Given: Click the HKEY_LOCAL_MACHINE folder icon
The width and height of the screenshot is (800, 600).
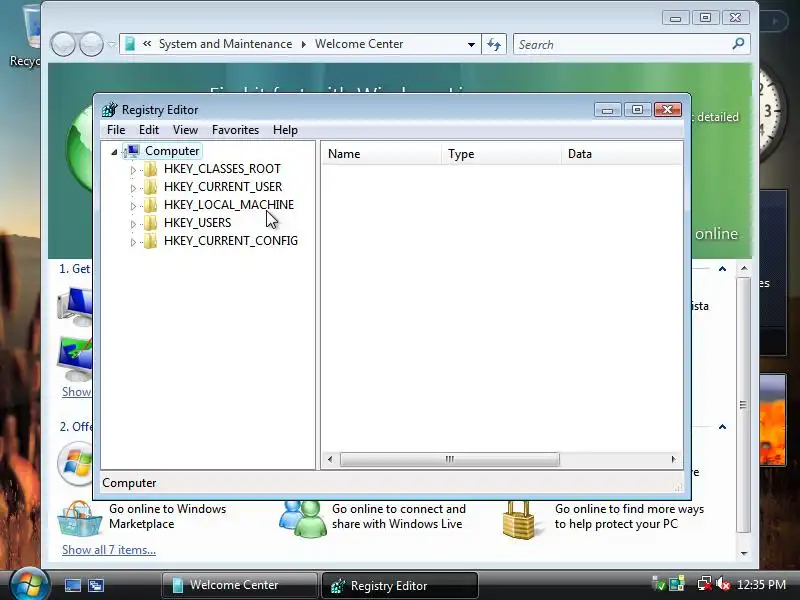Looking at the screenshot, I should click(x=151, y=205).
